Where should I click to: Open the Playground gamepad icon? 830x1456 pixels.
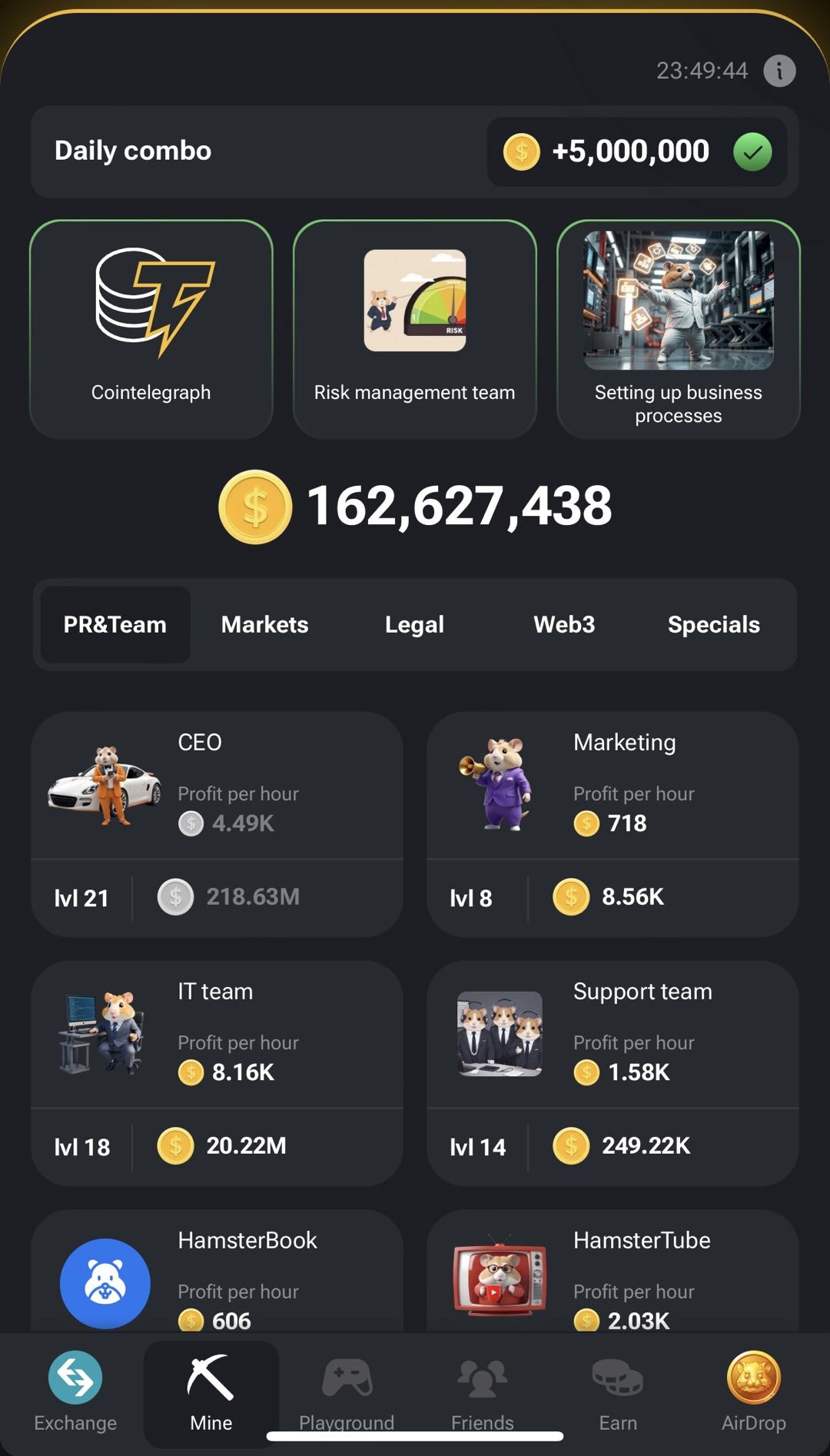point(347,1378)
